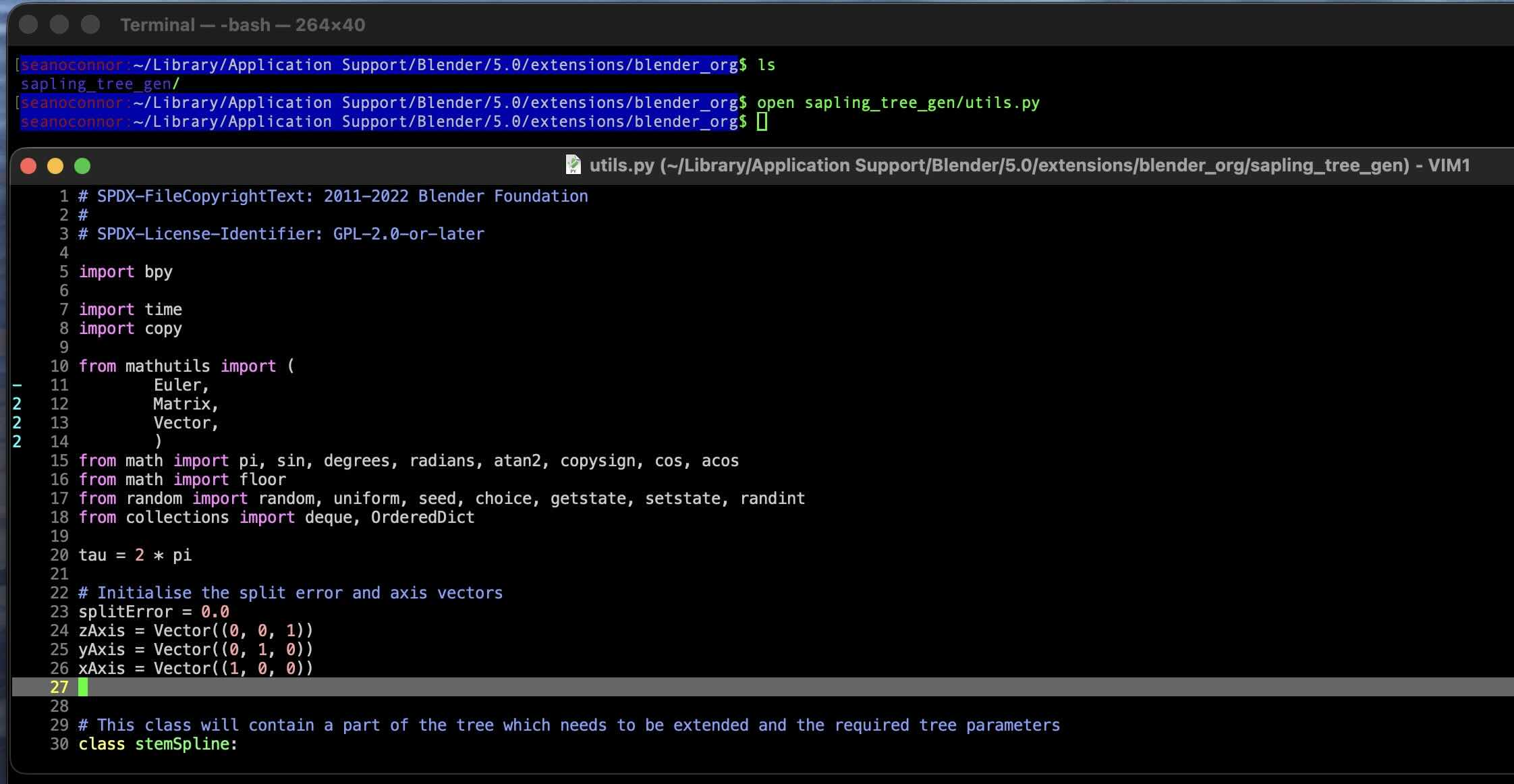Click 'floor' on line 16

[262, 480]
